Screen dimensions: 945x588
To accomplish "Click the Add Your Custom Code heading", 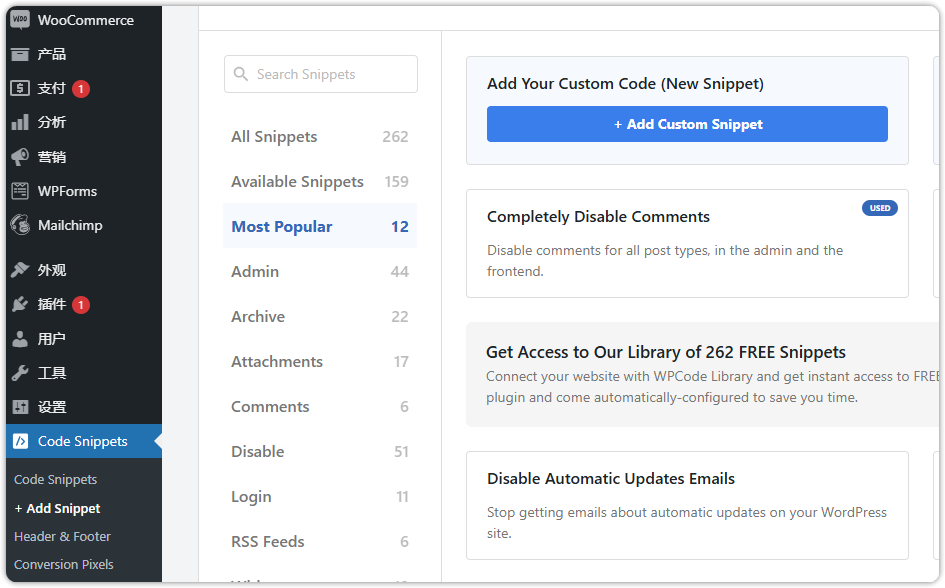I will click(x=625, y=84).
